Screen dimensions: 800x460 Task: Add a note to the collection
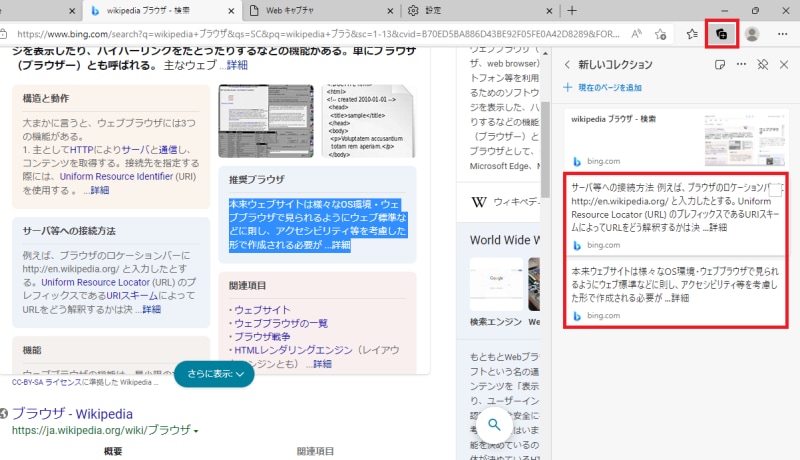[719, 65]
